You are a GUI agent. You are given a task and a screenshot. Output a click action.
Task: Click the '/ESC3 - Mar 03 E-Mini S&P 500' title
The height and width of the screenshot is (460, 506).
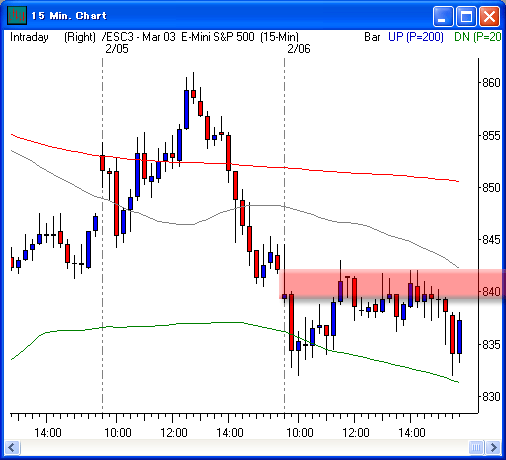pyautogui.click(x=178, y=37)
